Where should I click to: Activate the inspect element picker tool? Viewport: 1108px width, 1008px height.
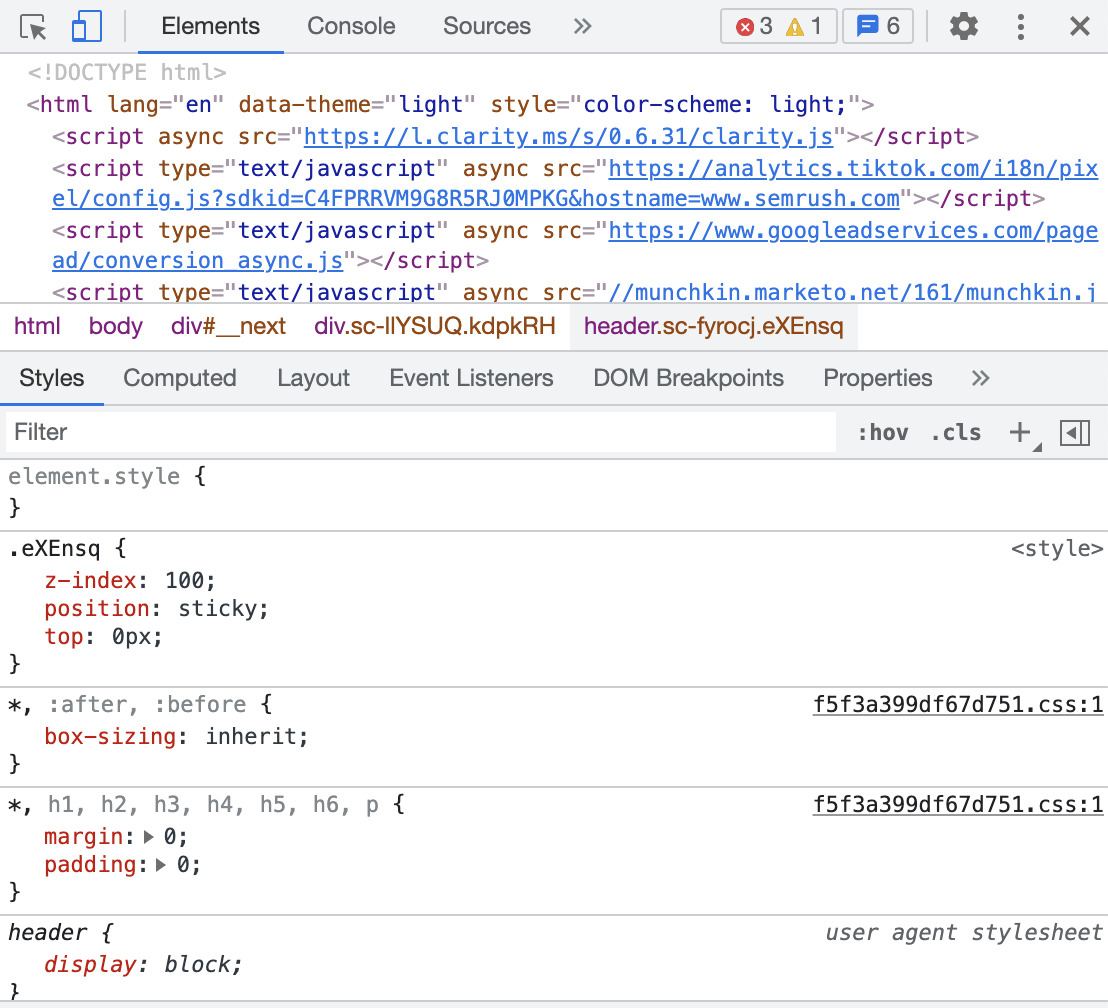34,27
